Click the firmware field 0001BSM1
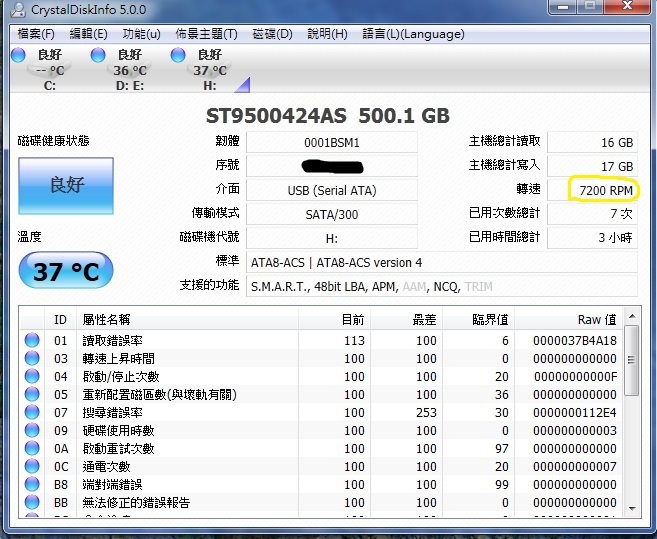 pyautogui.click(x=332, y=143)
